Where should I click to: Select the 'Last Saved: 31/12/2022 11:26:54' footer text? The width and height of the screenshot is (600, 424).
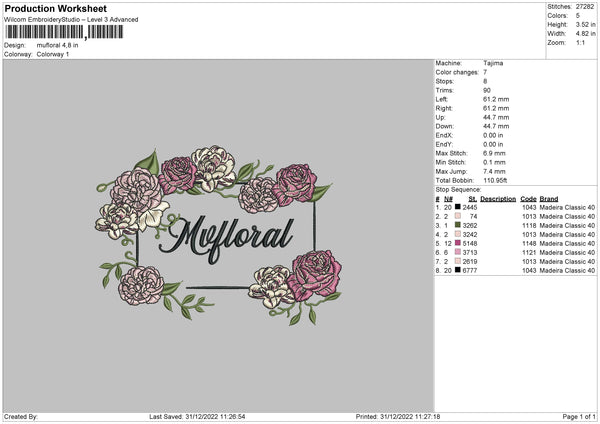(197, 416)
